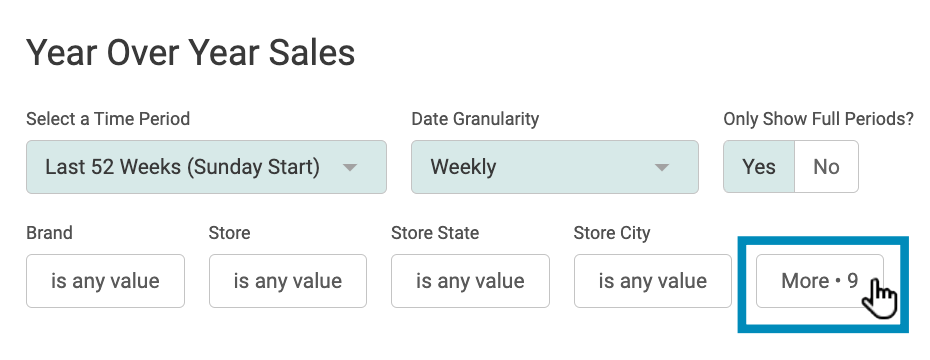Click the Date Granularity label
Screen dimensions: 930x360
pos(475,119)
